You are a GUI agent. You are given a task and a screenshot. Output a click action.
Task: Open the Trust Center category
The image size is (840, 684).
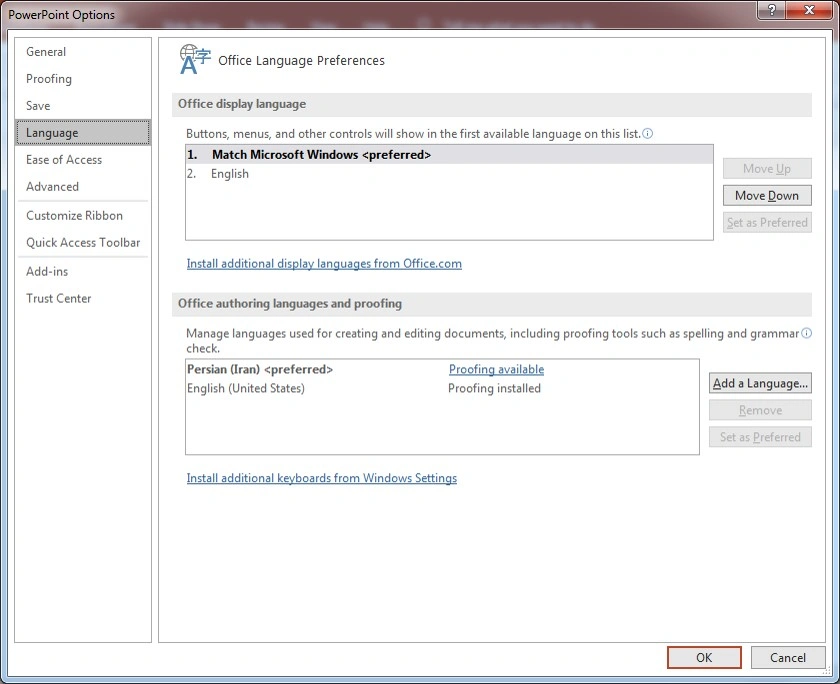tap(58, 299)
